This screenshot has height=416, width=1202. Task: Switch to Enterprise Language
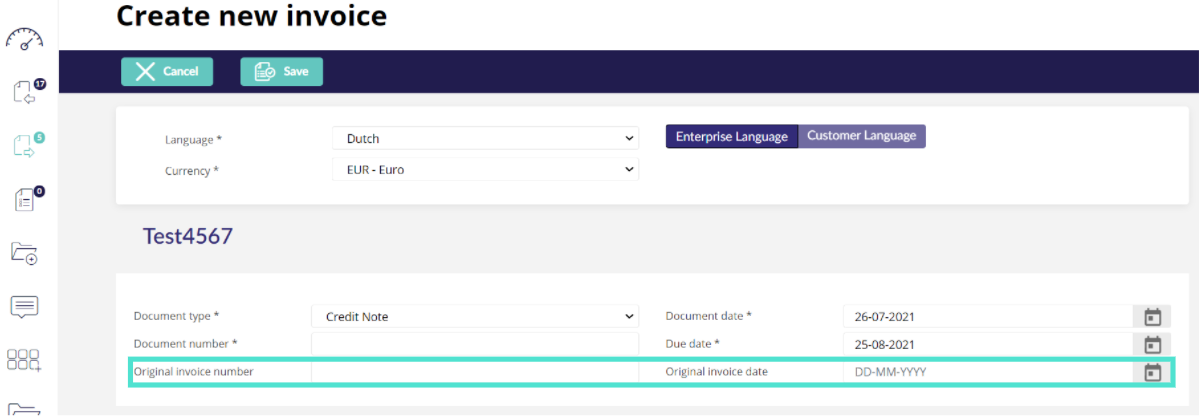click(x=732, y=137)
